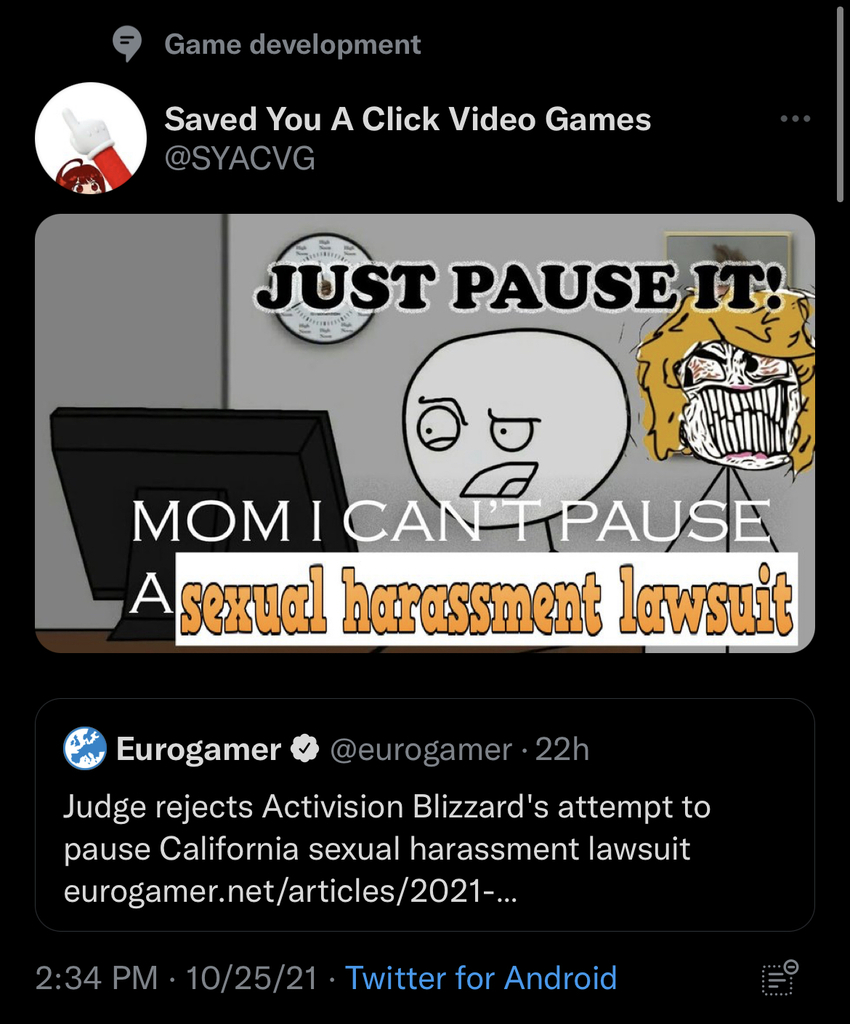Open the @SYACVG handle
The width and height of the screenshot is (850, 1024).
click(240, 158)
